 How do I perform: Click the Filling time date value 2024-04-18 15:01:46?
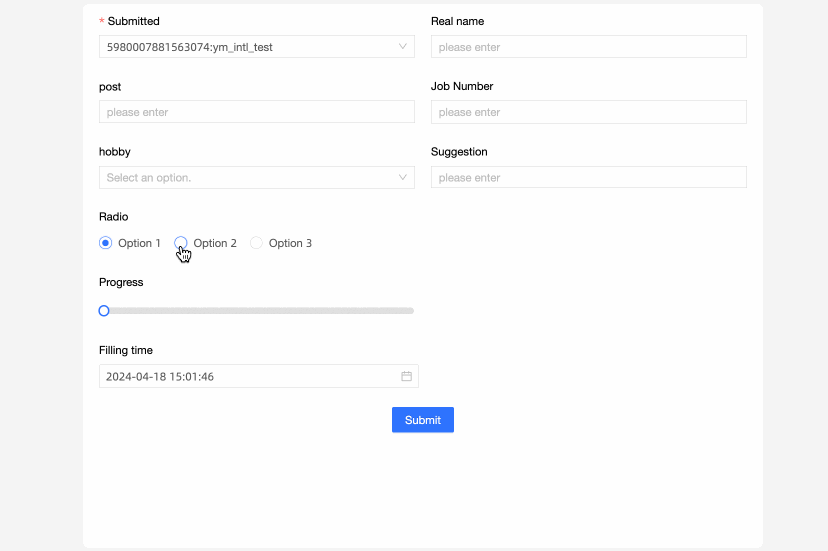[160, 377]
